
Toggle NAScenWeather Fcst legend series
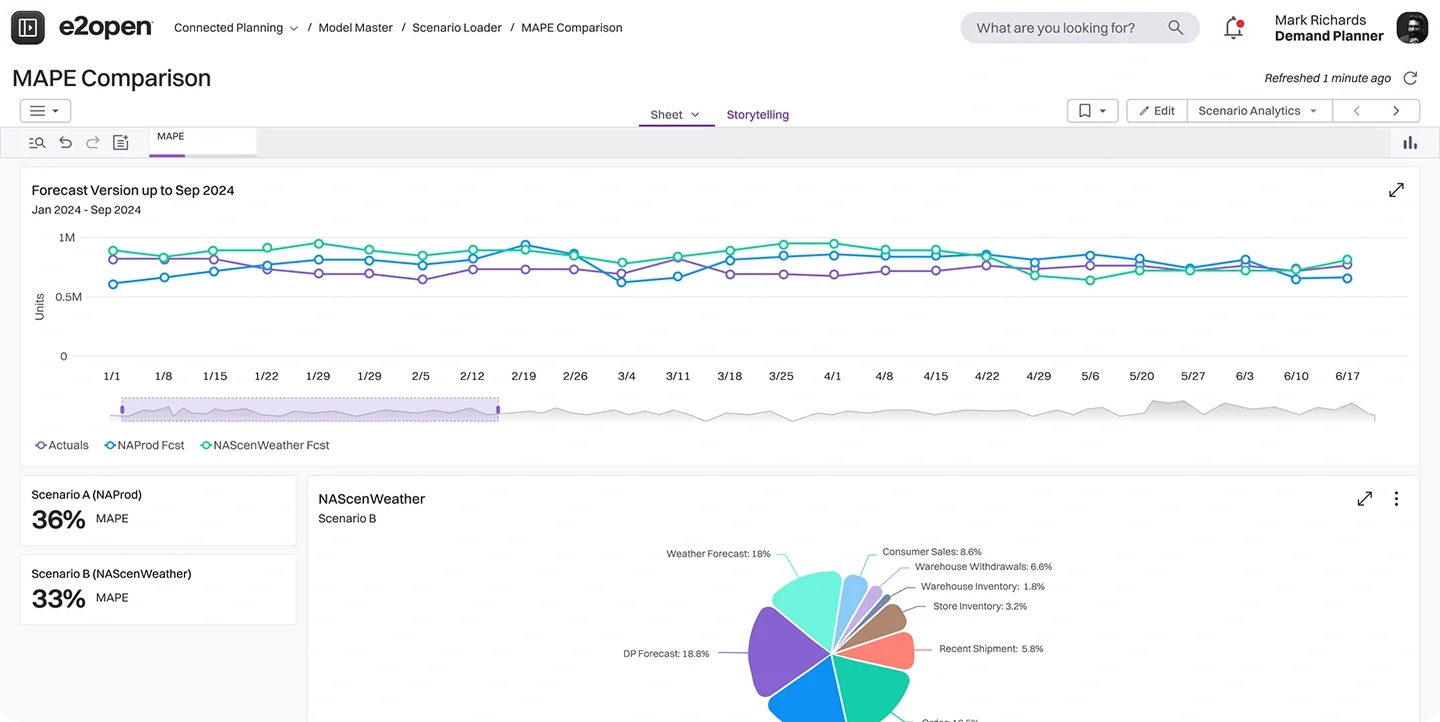(x=265, y=445)
